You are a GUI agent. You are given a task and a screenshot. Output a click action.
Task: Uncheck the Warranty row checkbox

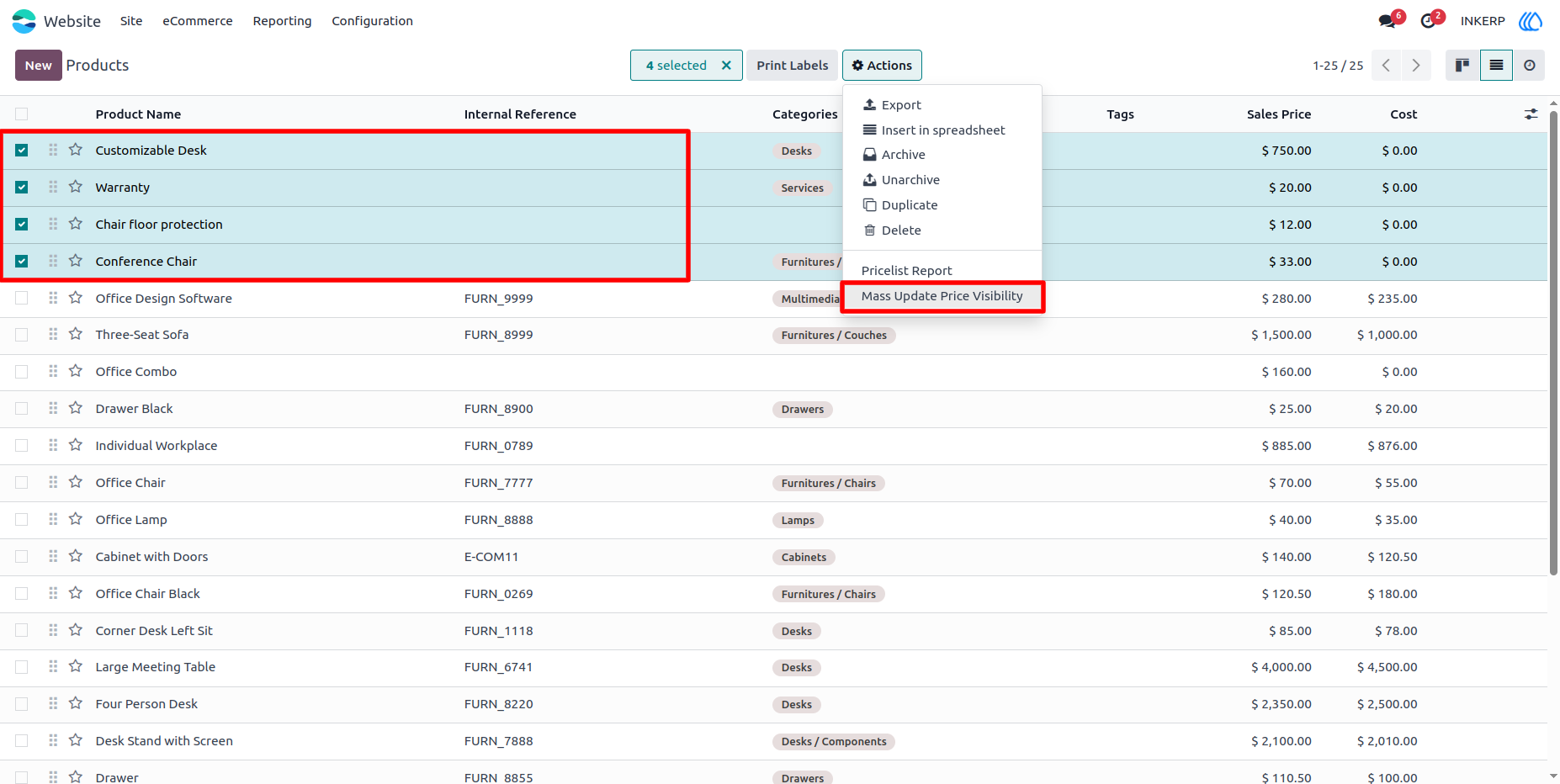[x=22, y=188]
